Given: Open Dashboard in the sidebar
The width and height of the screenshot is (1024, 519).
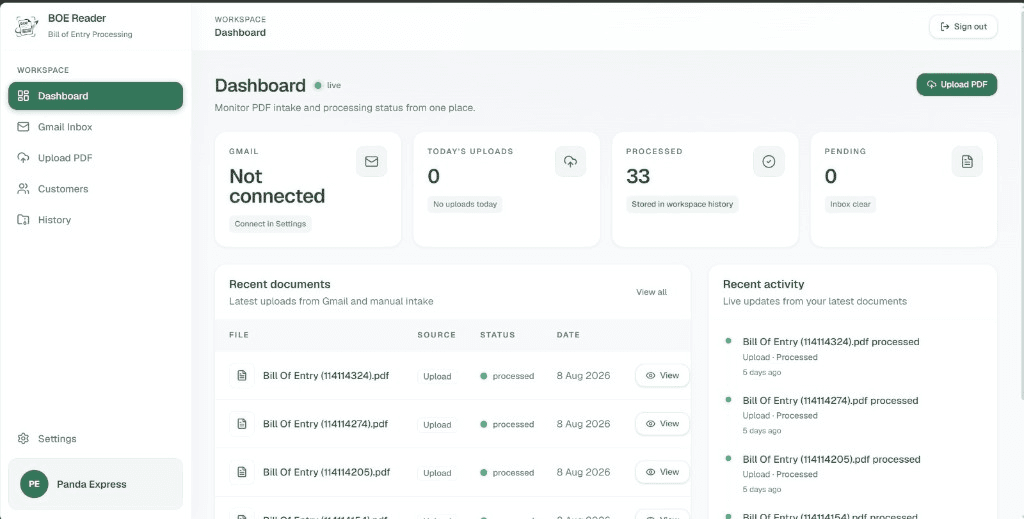Looking at the screenshot, I should pos(95,96).
